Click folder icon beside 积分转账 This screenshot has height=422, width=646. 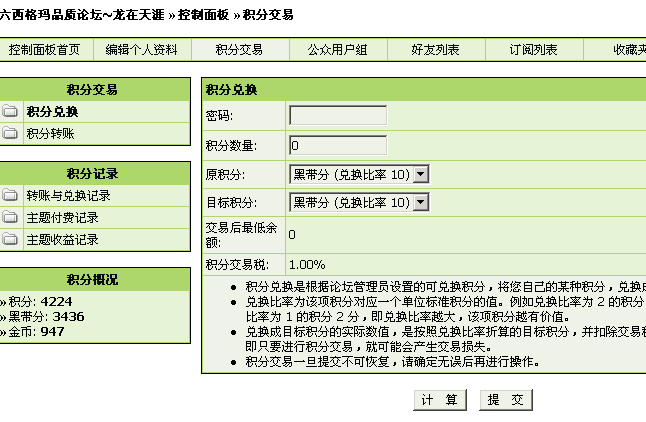point(10,133)
